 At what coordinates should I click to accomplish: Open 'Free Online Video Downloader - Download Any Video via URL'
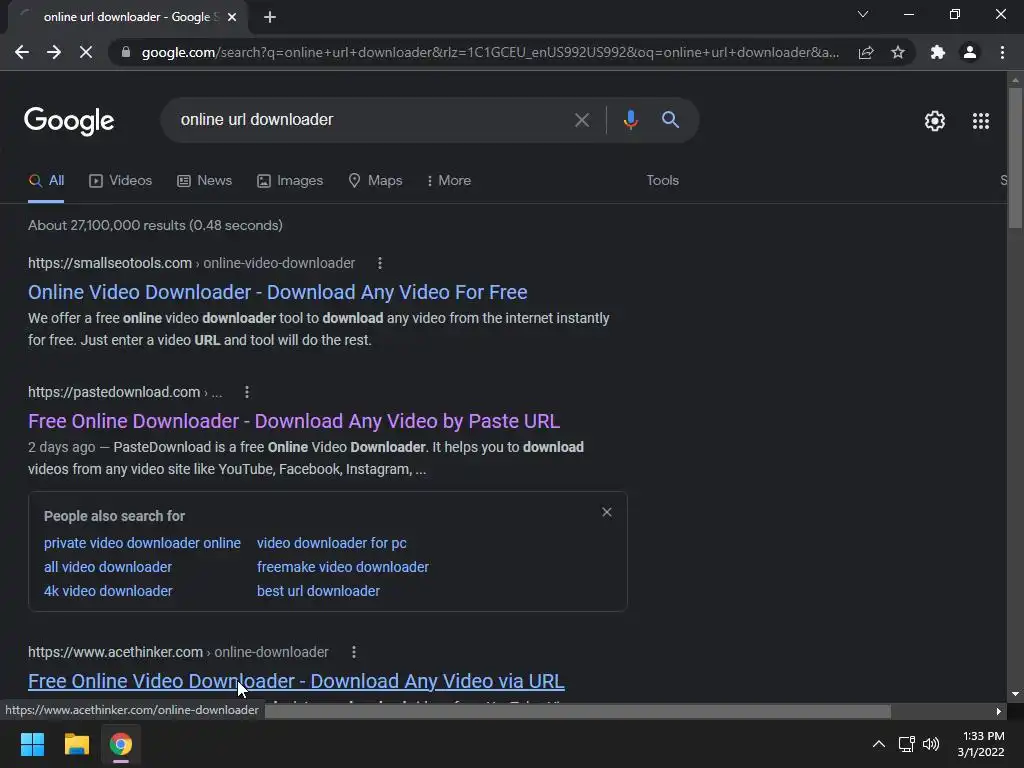tap(296, 681)
